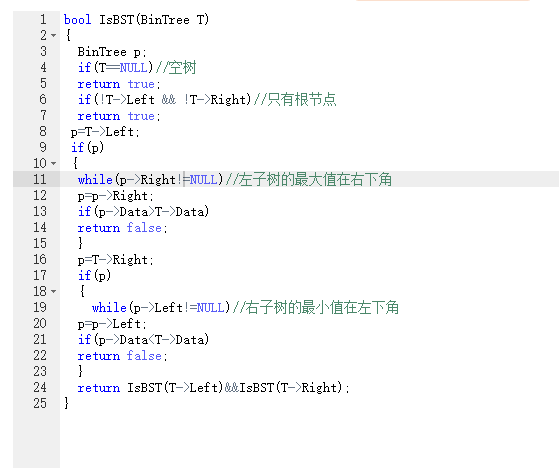Collapse the code block fold arrow on line 10
The width and height of the screenshot is (559, 468).
click(x=53, y=163)
